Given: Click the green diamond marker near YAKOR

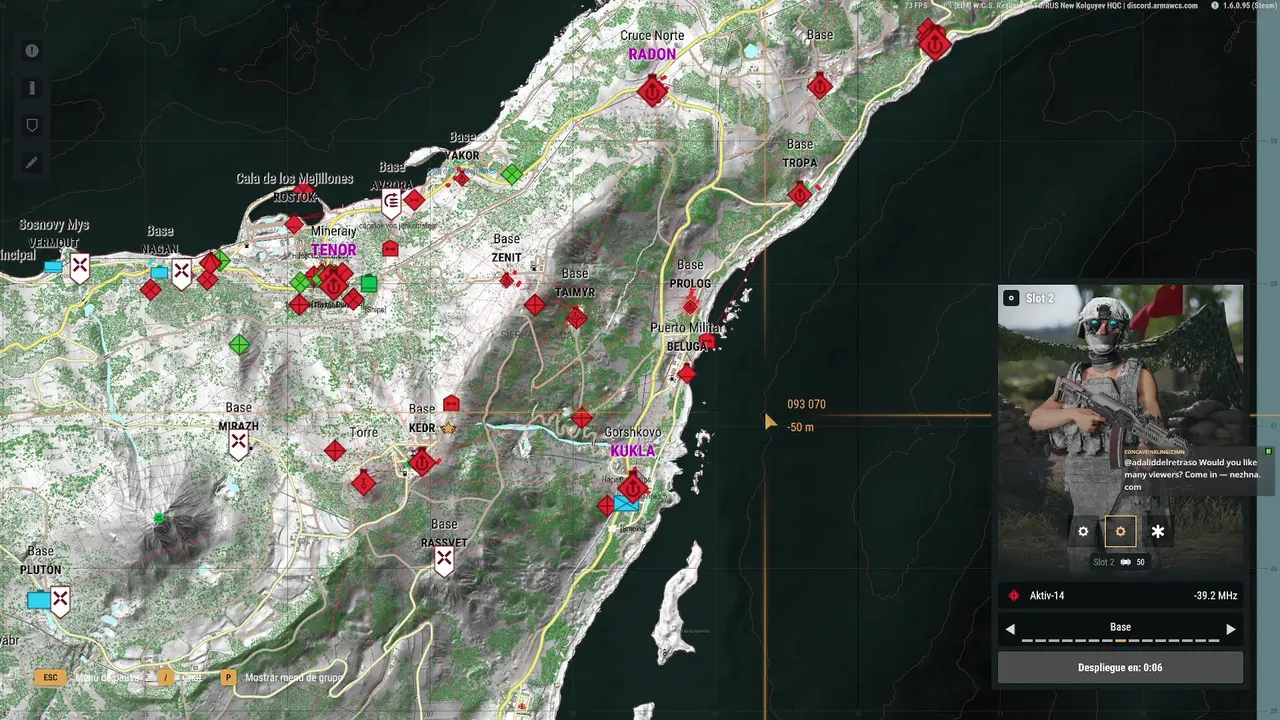Looking at the screenshot, I should point(512,174).
